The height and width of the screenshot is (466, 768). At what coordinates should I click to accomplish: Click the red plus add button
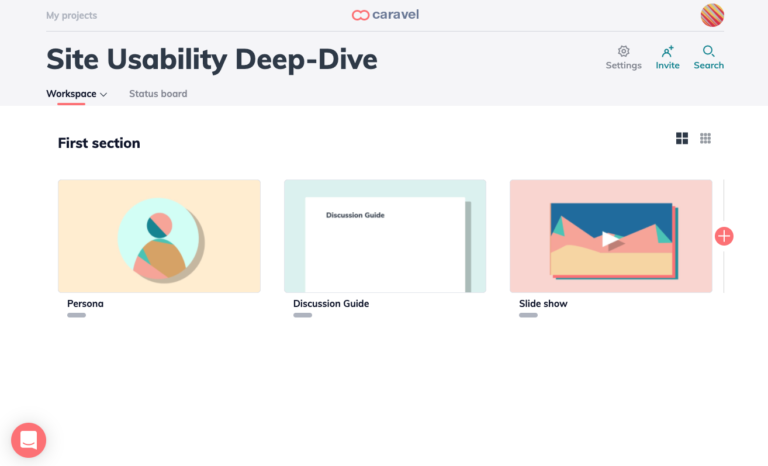[724, 236]
